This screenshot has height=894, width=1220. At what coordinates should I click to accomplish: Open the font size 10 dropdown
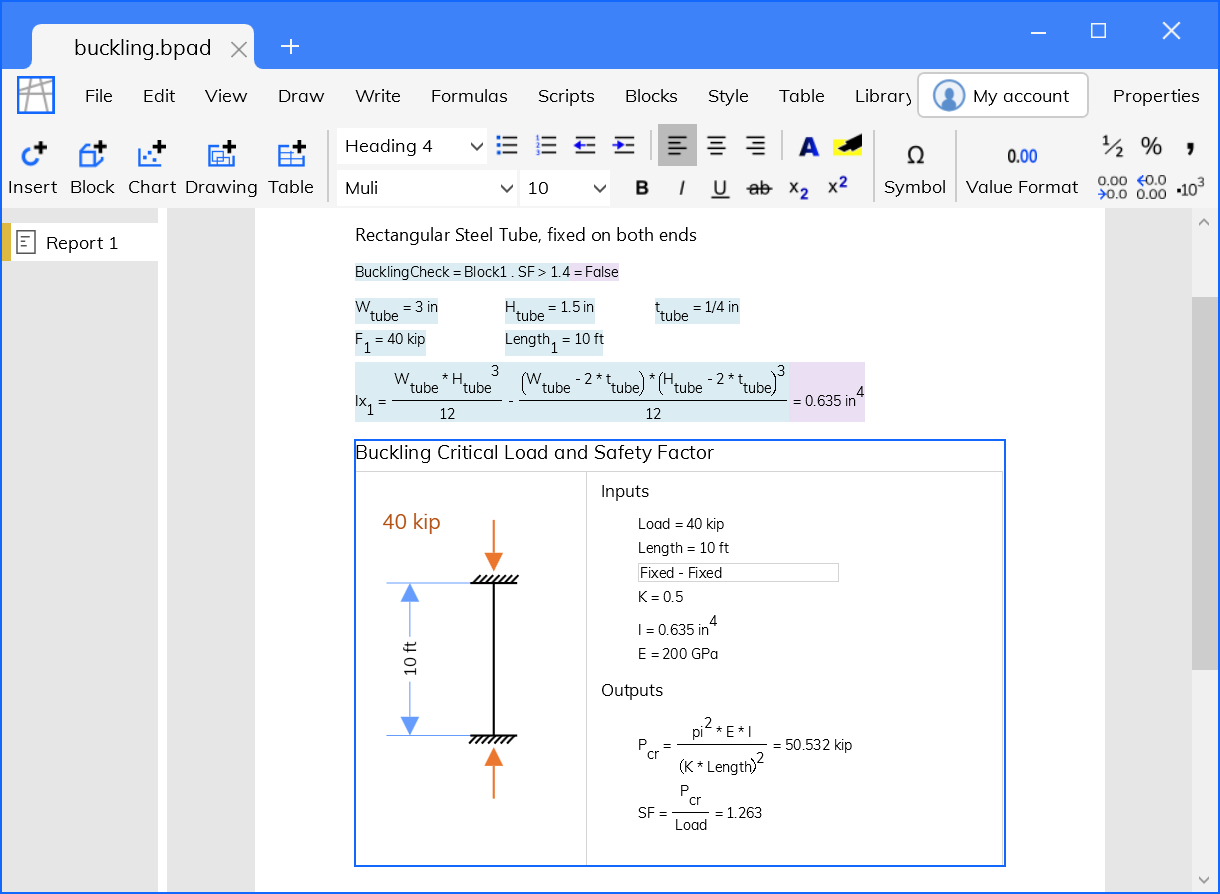[x=566, y=188]
